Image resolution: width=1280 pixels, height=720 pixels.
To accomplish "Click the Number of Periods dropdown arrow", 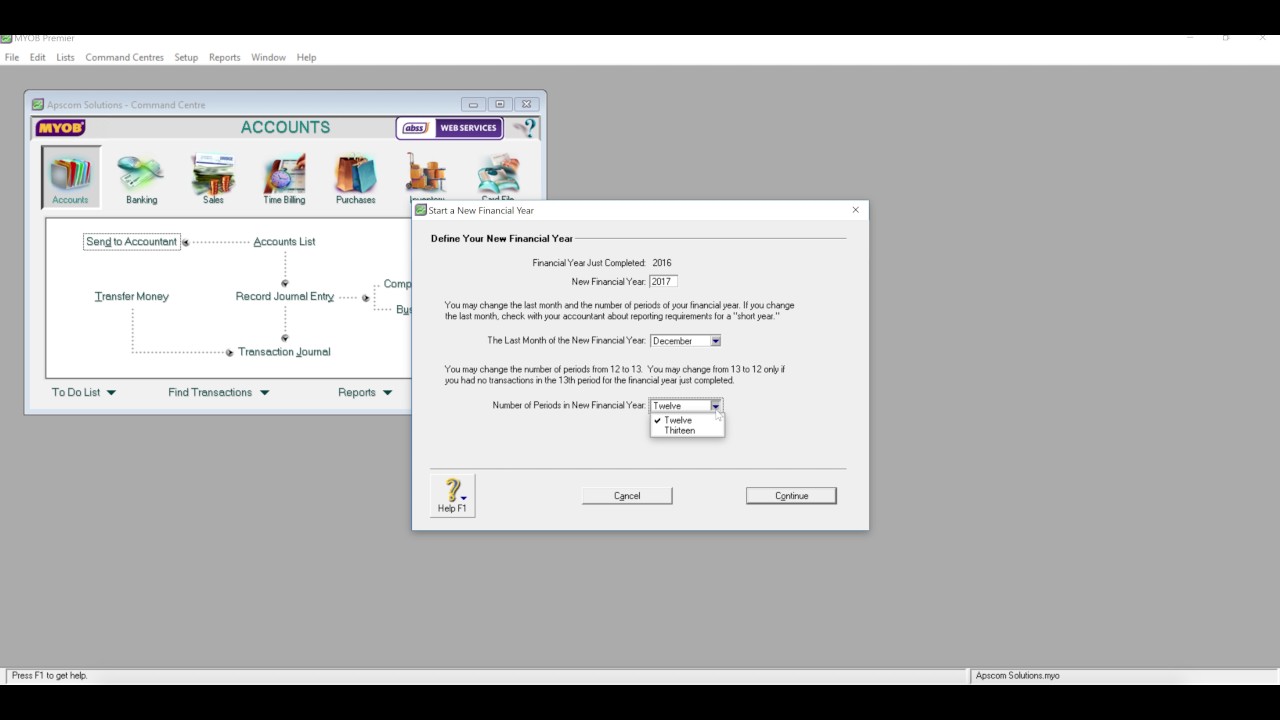I will [x=715, y=405].
